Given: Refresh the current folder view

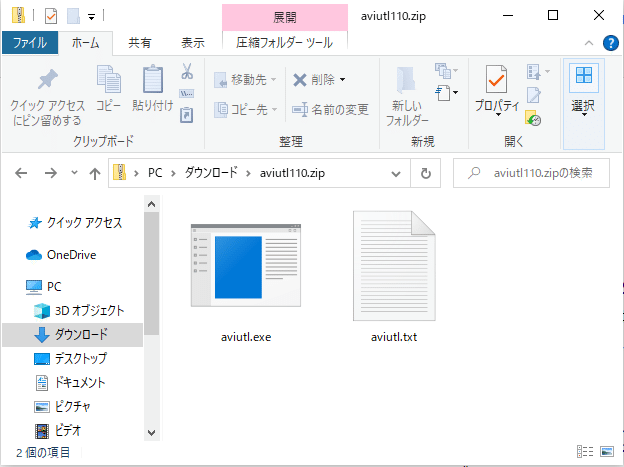Looking at the screenshot, I should 425,173.
